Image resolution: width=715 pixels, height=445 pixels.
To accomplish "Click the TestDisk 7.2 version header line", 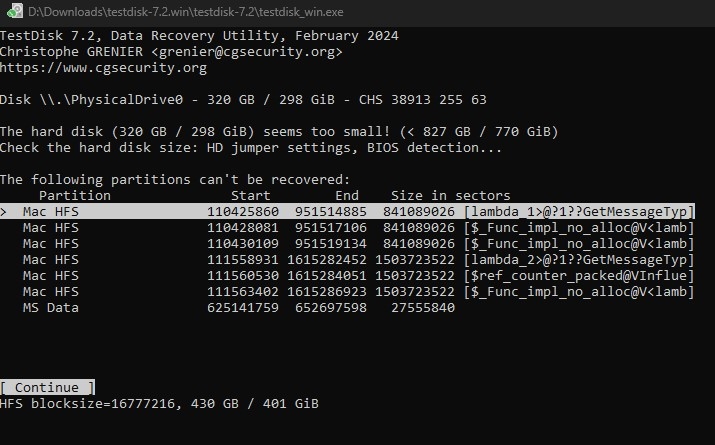I will [x=199, y=36].
